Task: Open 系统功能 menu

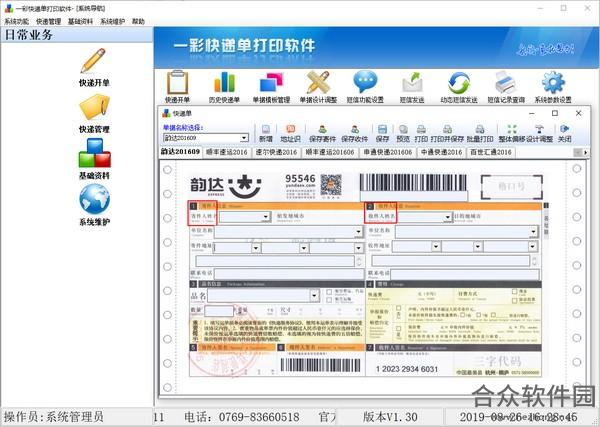Action: (16, 21)
